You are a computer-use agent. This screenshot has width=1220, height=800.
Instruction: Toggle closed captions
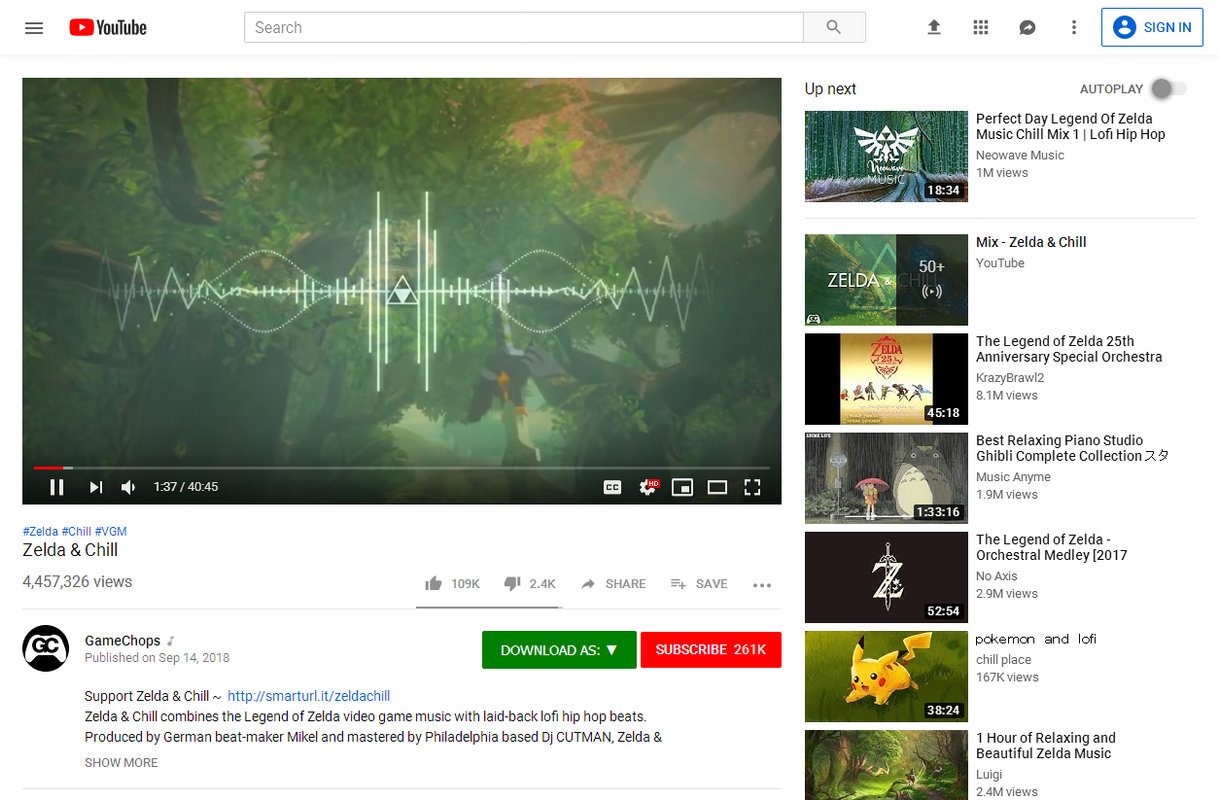612,487
